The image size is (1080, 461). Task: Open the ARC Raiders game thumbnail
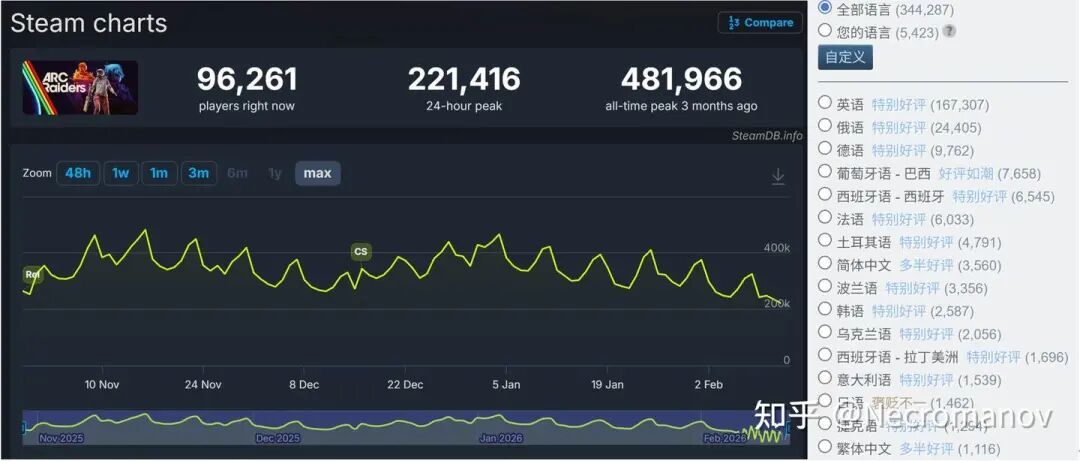pyautogui.click(x=80, y=88)
